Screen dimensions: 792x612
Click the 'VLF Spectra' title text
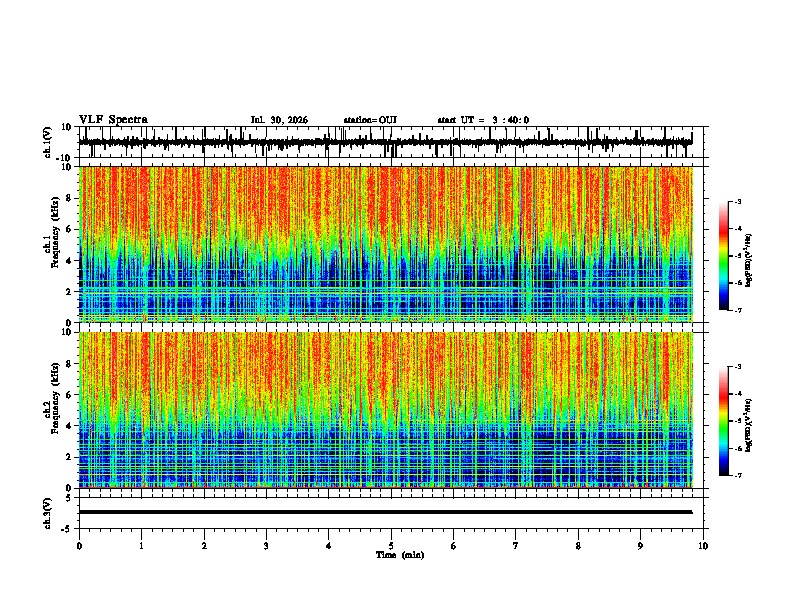coord(113,120)
